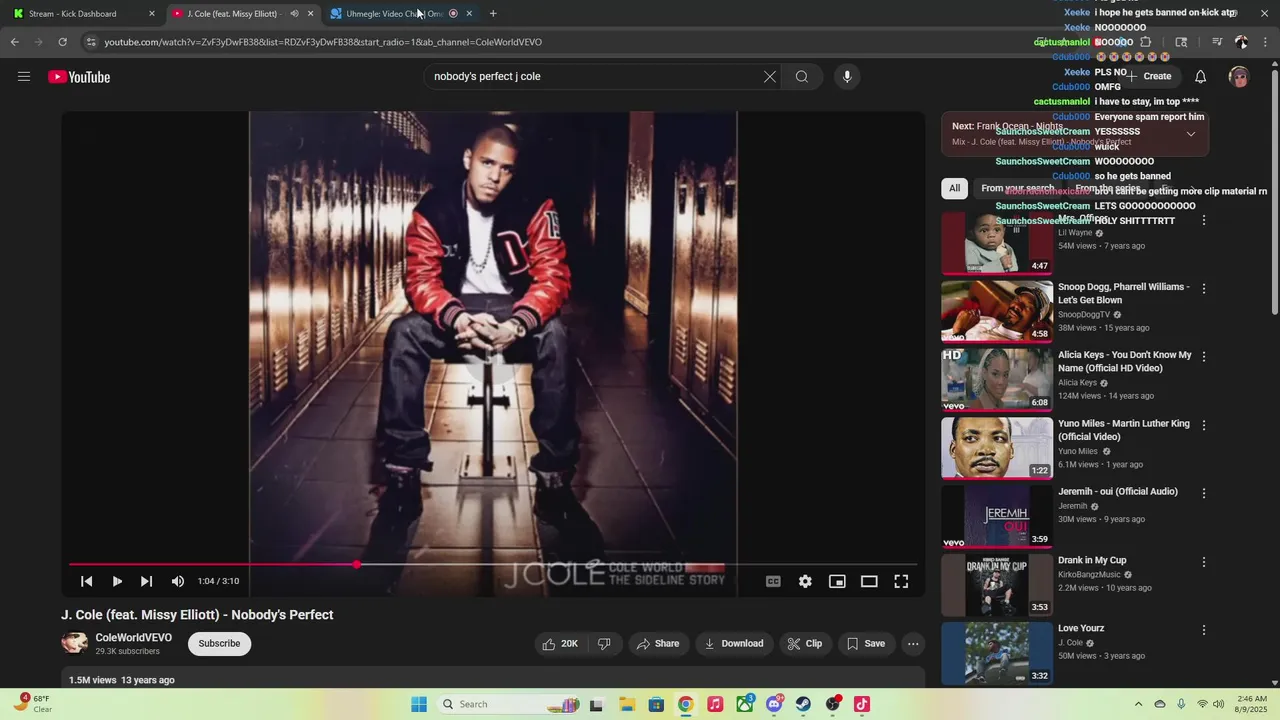Click the YouTube Create button

(1150, 77)
